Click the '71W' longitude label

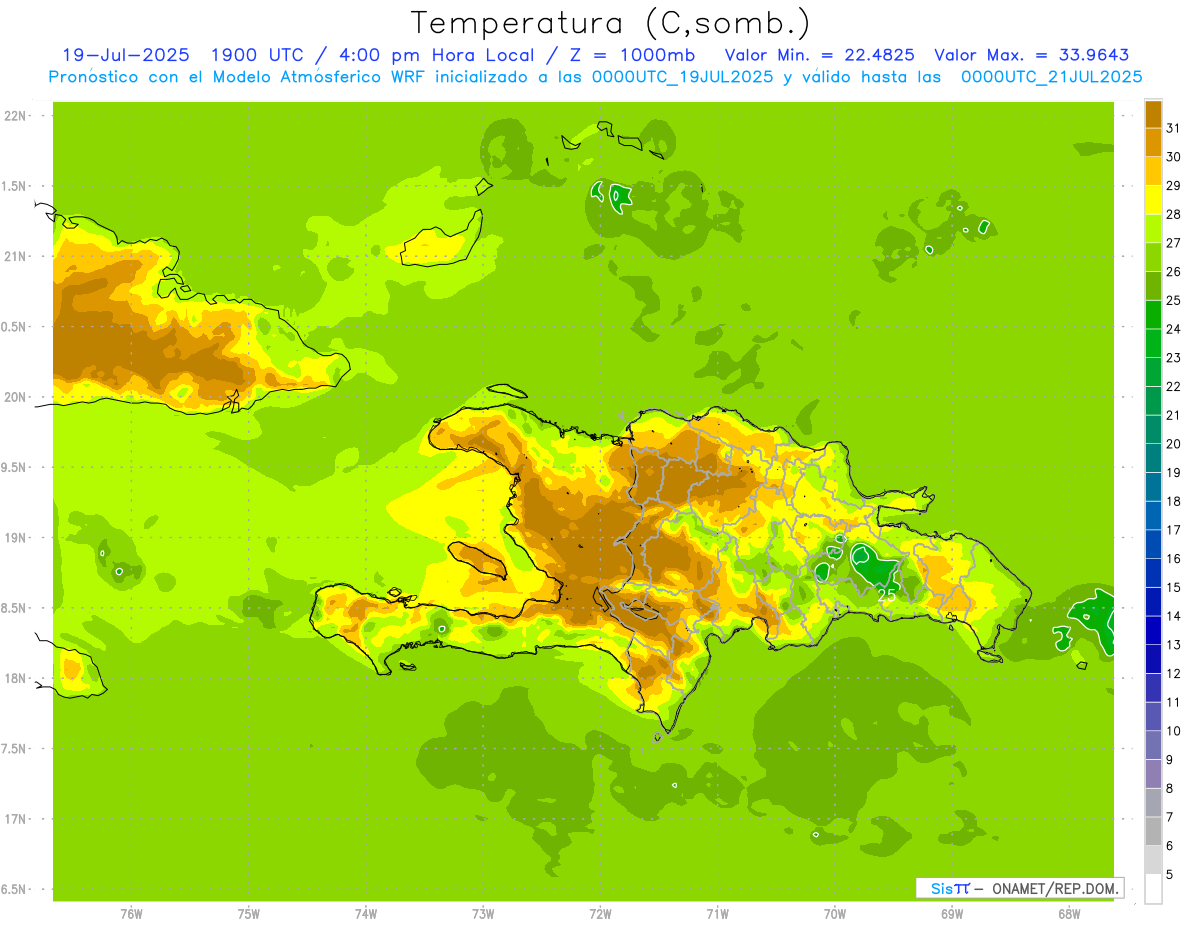tap(717, 914)
